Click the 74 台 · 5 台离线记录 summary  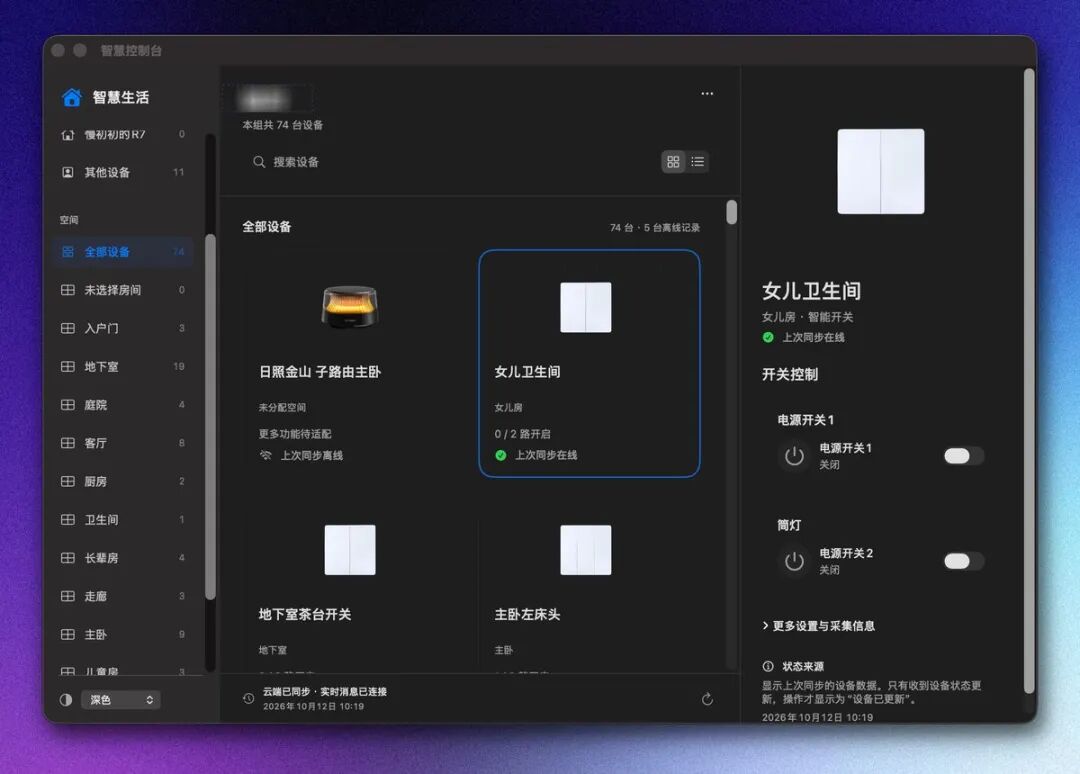[655, 228]
